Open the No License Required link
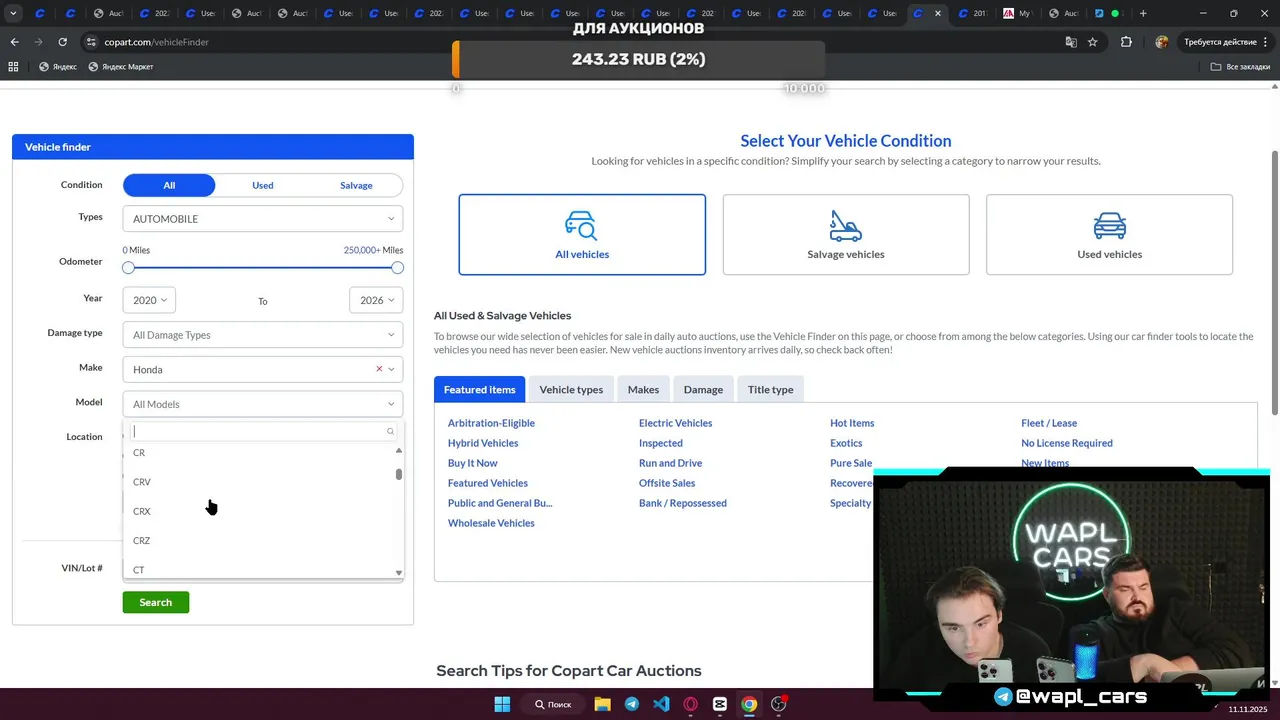 [x=1067, y=443]
